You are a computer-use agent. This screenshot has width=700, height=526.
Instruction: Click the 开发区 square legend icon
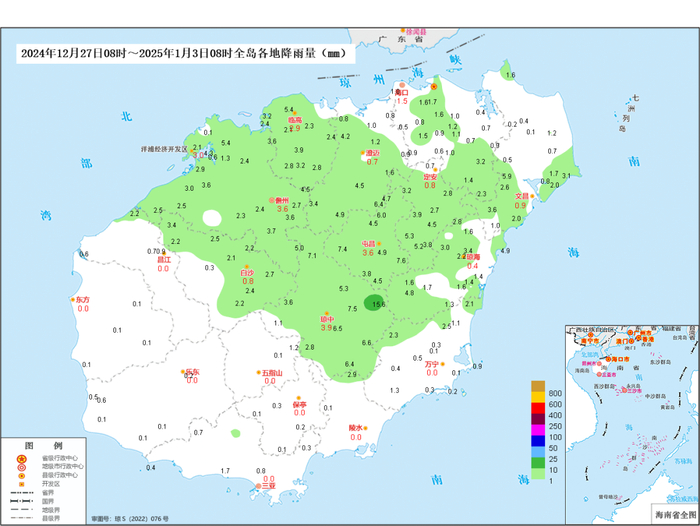pos(21,484)
